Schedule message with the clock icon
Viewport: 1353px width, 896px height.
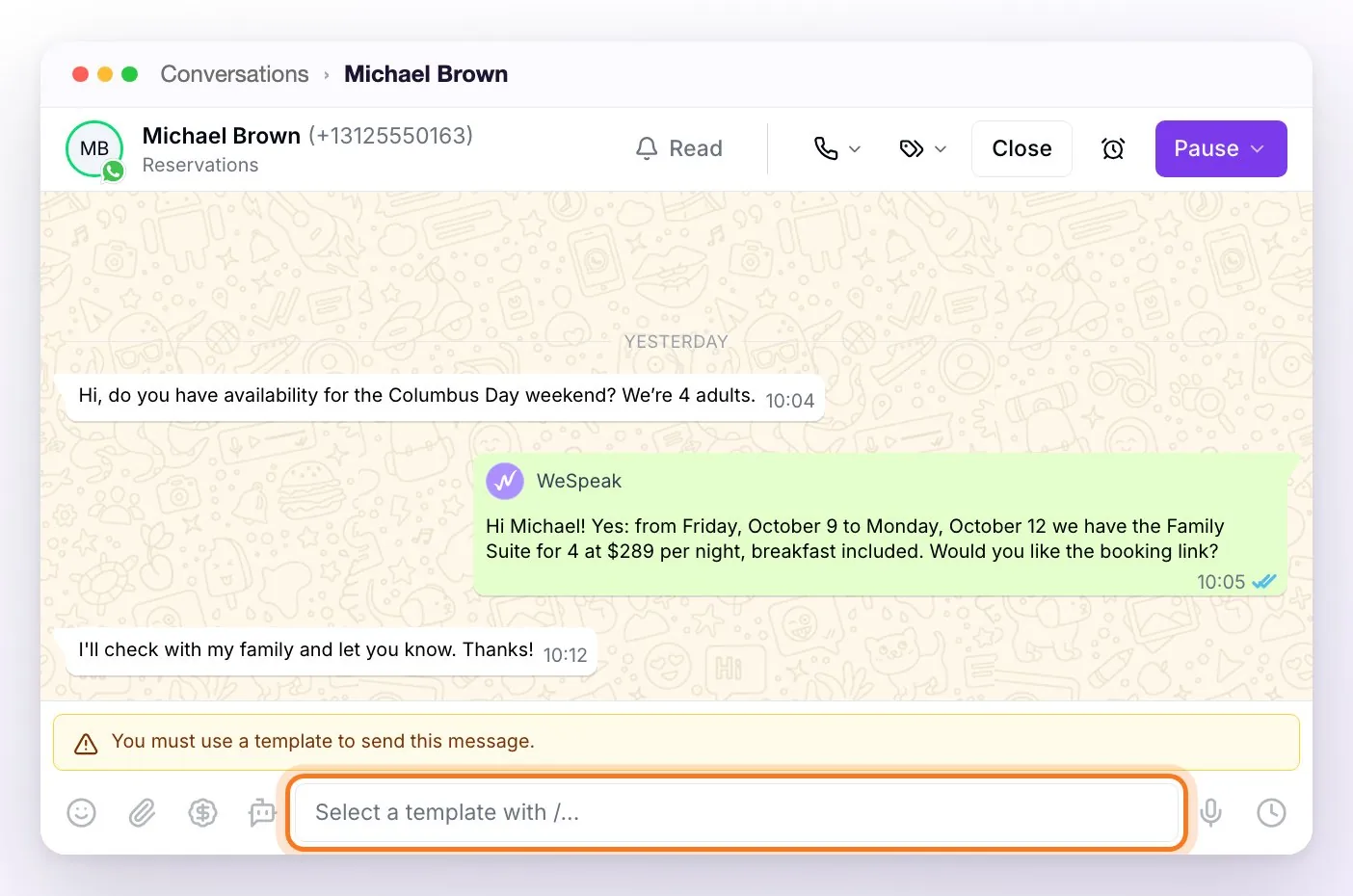coord(1271,813)
